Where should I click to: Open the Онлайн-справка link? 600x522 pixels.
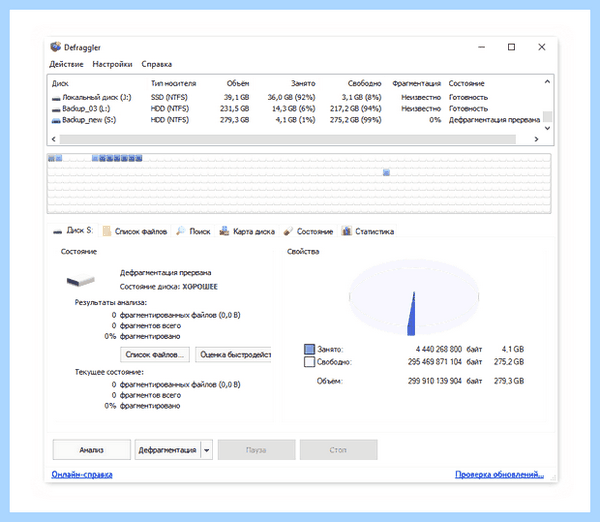(x=82, y=475)
